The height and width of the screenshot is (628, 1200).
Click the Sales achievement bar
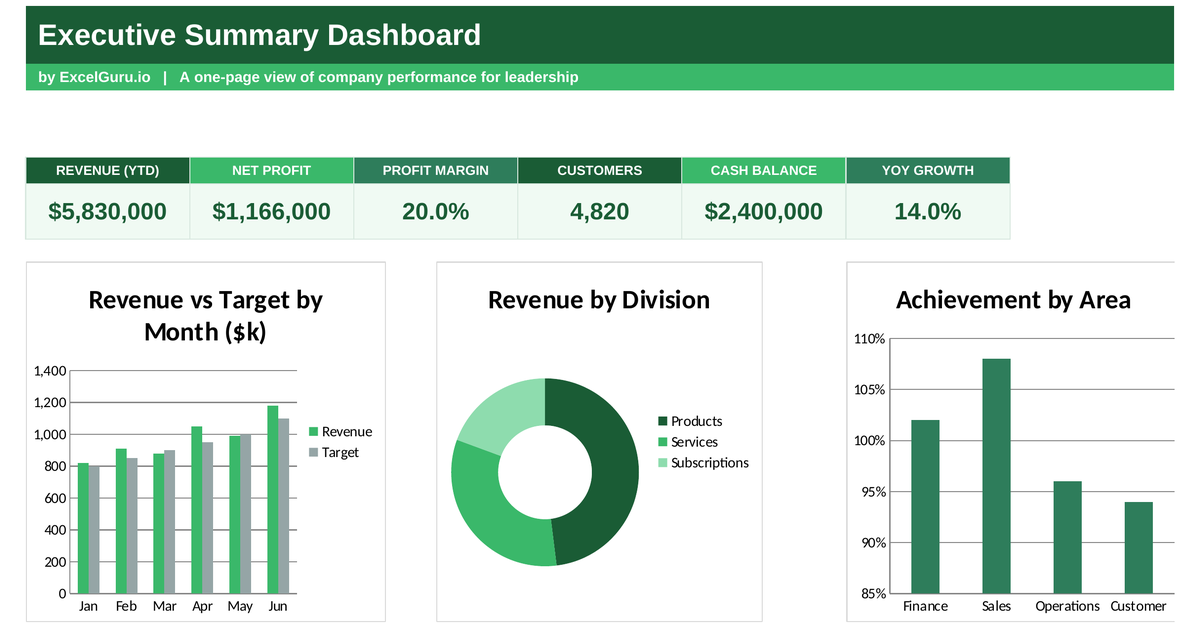[x=996, y=476]
